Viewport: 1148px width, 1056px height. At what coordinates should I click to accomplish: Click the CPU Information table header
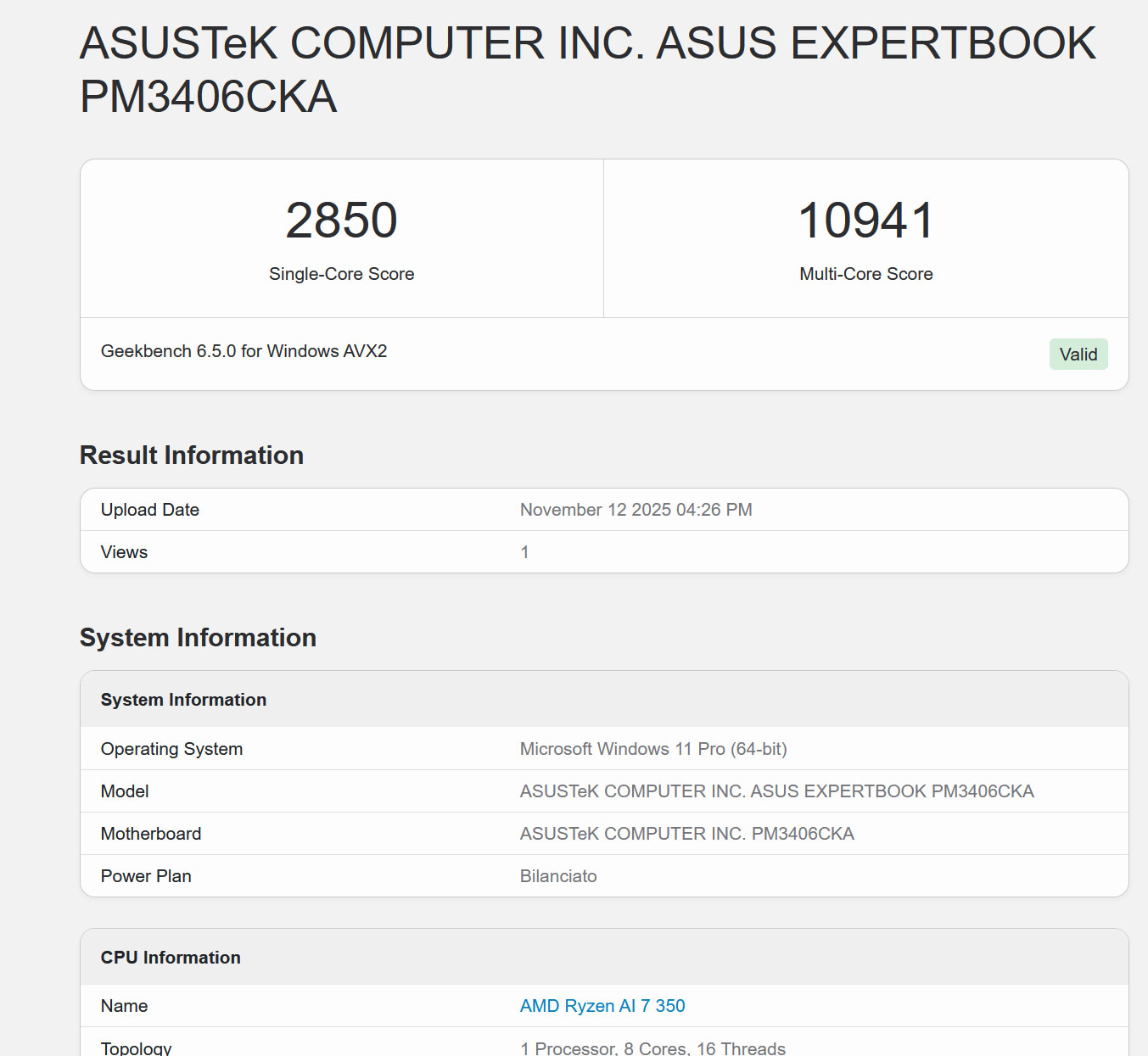point(171,958)
